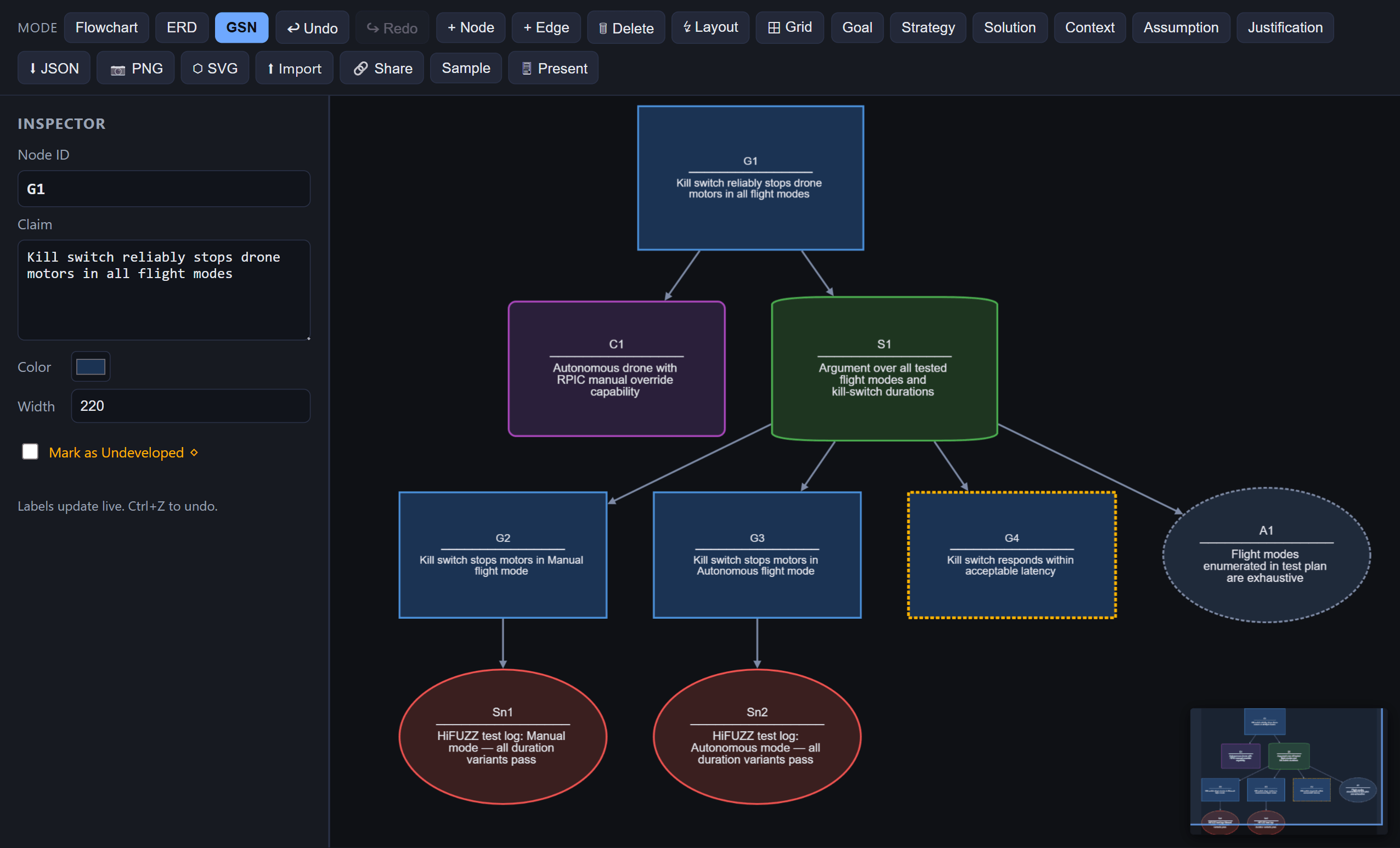Download diagram as JSON
Image resolution: width=1400 pixels, height=848 pixels.
click(54, 68)
